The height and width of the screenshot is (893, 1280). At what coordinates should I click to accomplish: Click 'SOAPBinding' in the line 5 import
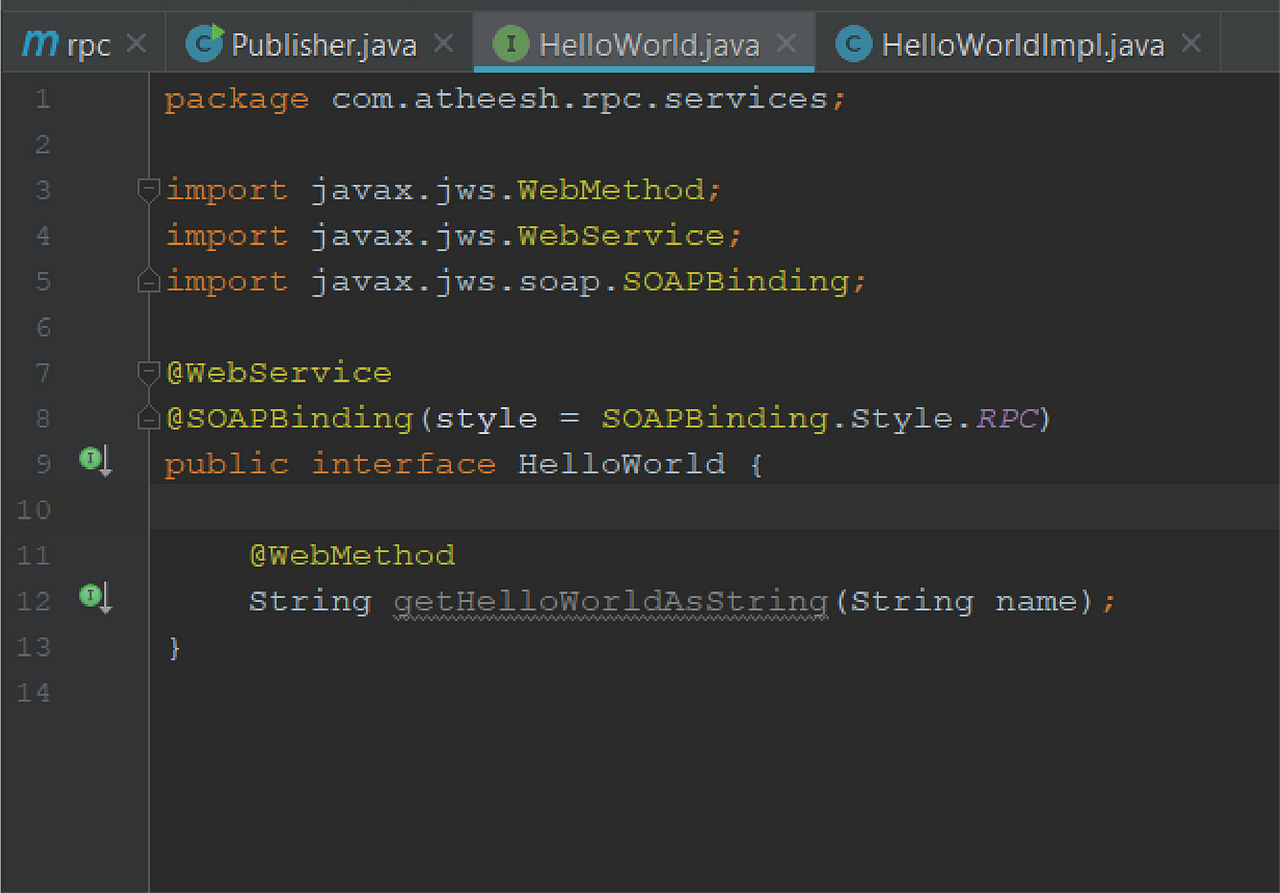tap(735, 282)
